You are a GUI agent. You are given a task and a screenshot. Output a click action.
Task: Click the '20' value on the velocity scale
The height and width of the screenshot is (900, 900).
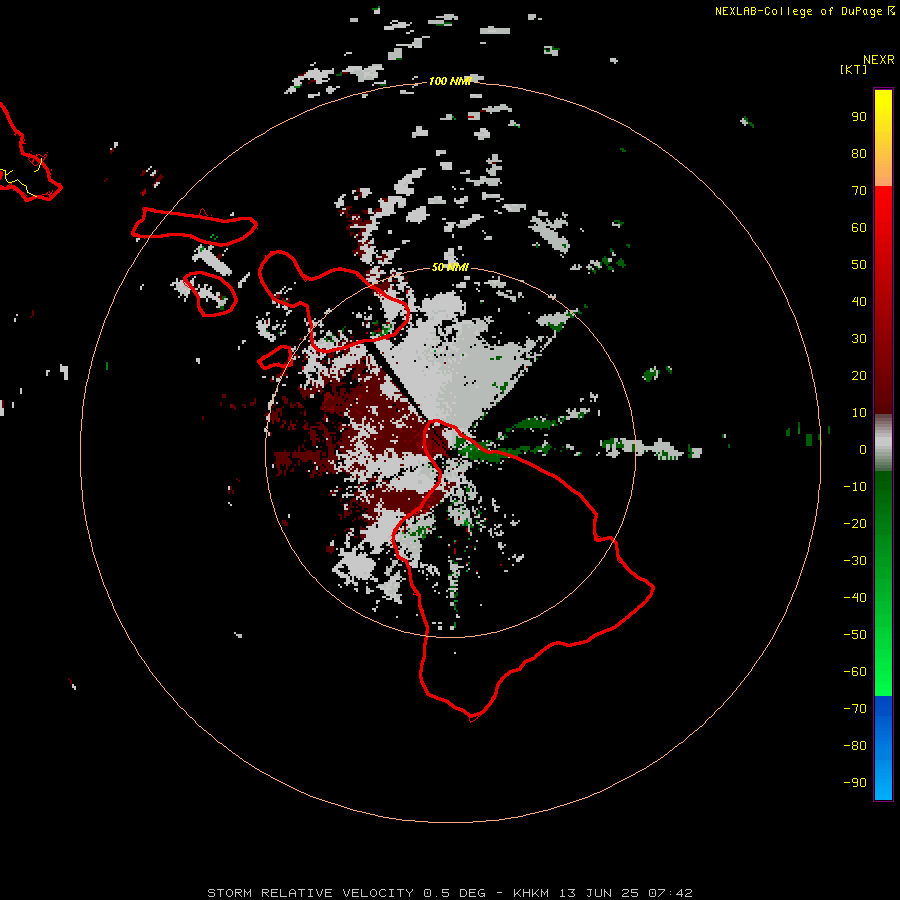point(859,375)
